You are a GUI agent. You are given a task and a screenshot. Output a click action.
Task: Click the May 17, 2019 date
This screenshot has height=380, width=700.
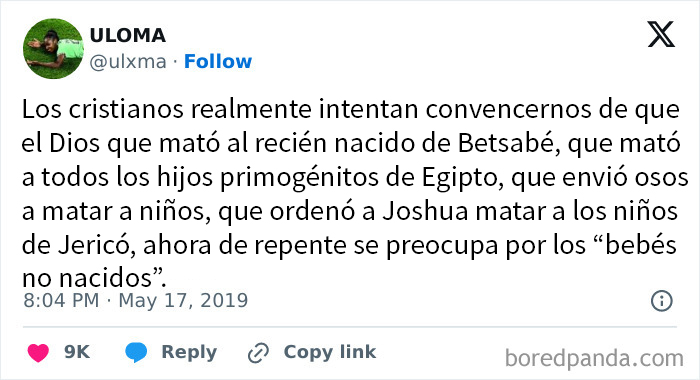tap(183, 300)
